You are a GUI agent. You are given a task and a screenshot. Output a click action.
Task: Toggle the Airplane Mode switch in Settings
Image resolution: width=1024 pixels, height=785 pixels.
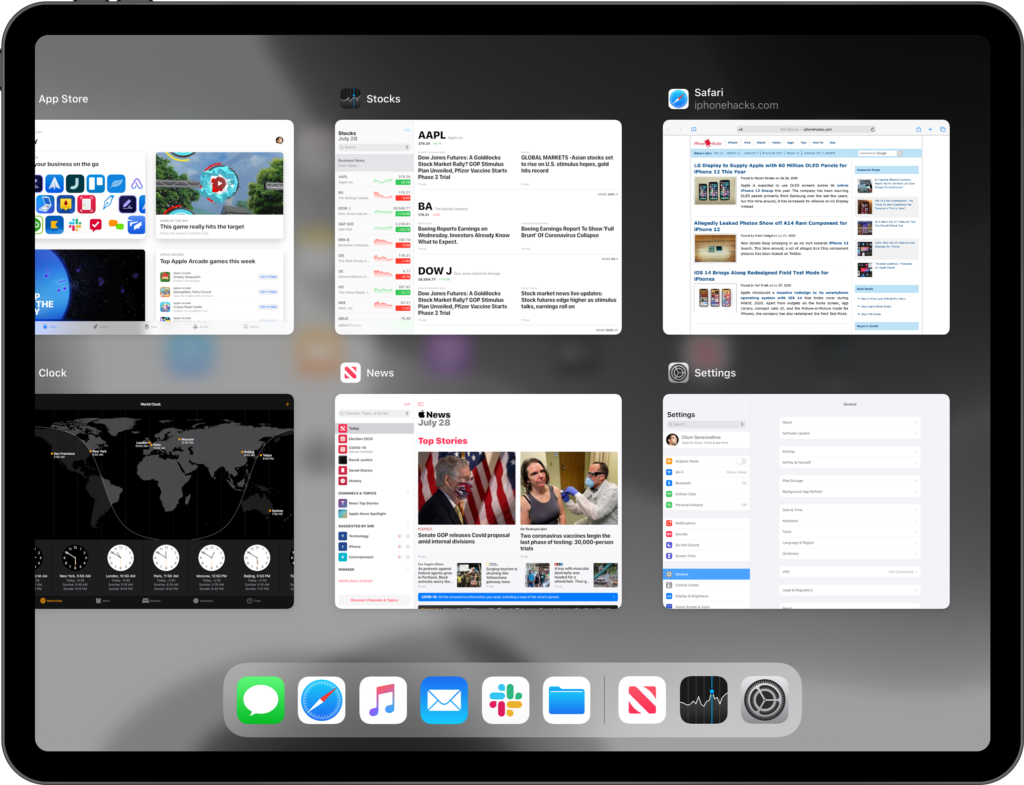(740, 461)
